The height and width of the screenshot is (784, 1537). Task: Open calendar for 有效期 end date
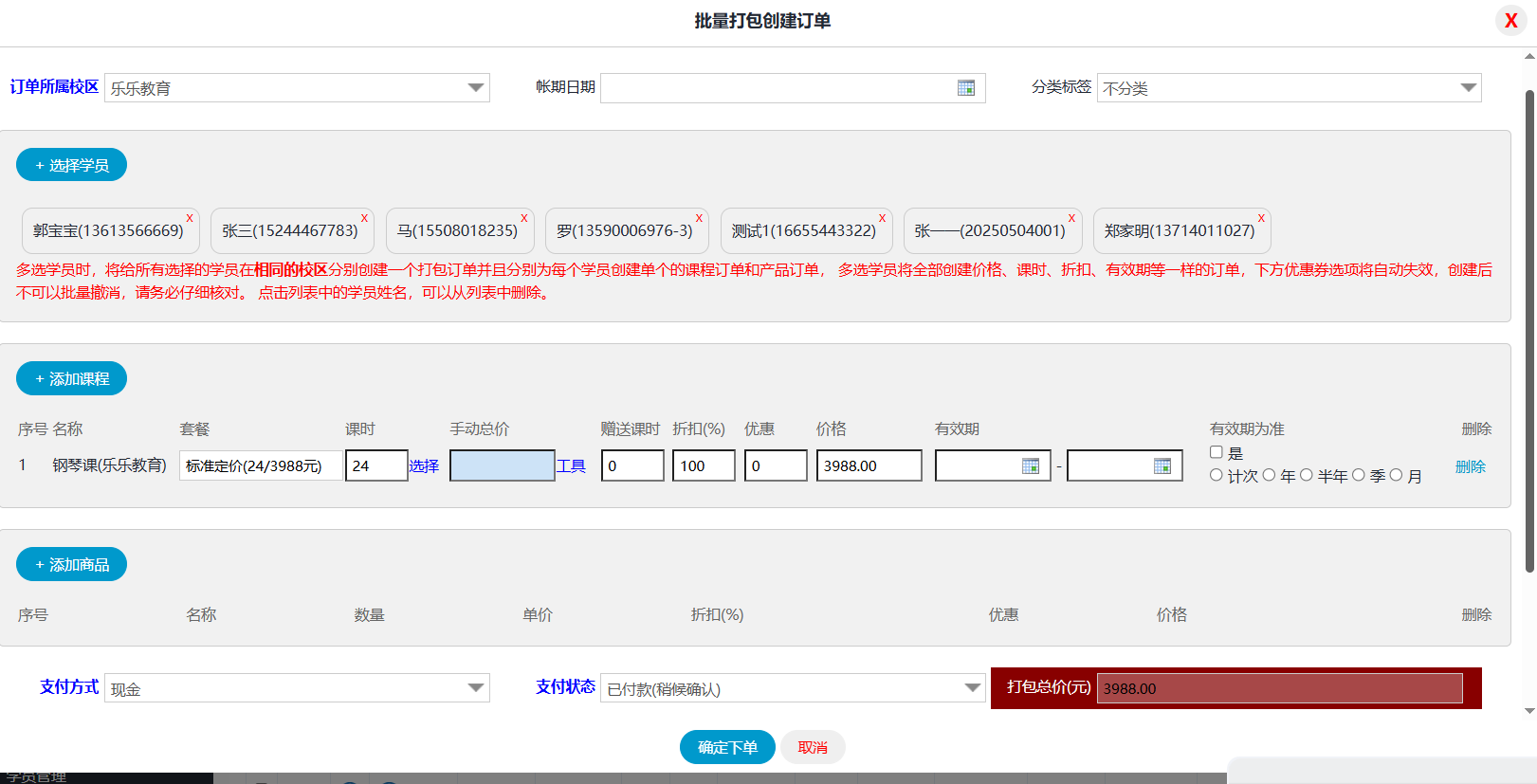coord(1162,465)
